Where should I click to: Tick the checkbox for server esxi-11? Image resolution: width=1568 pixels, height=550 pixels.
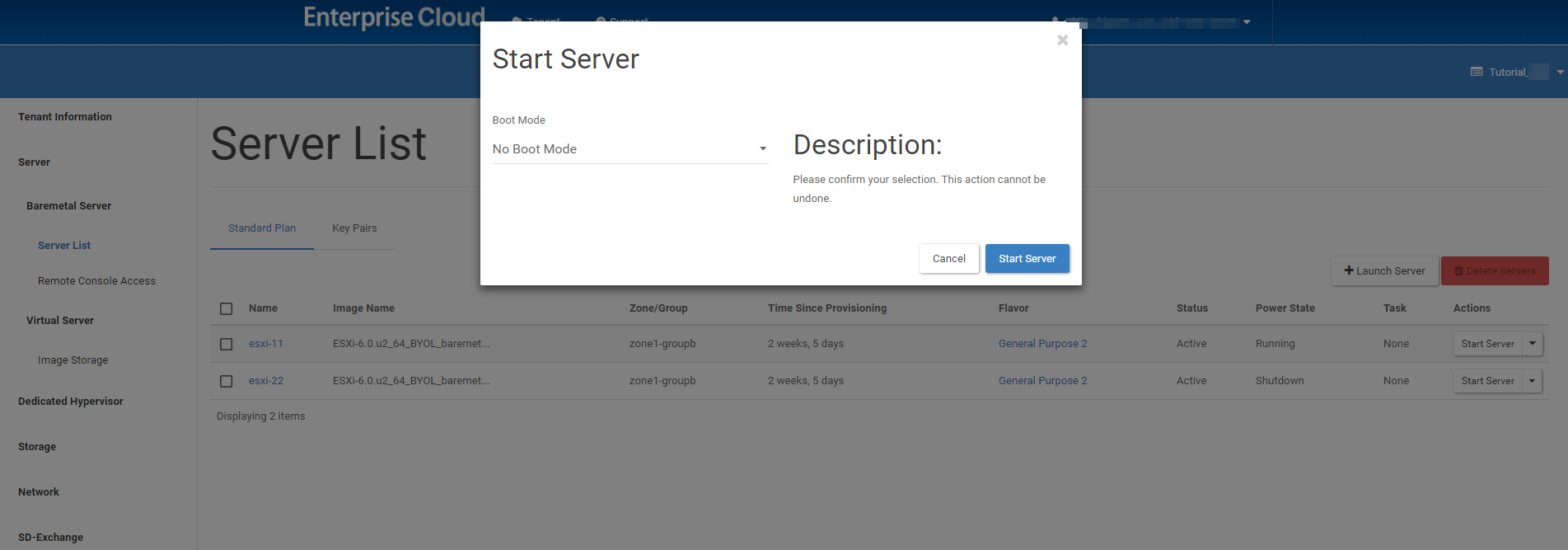(x=227, y=345)
